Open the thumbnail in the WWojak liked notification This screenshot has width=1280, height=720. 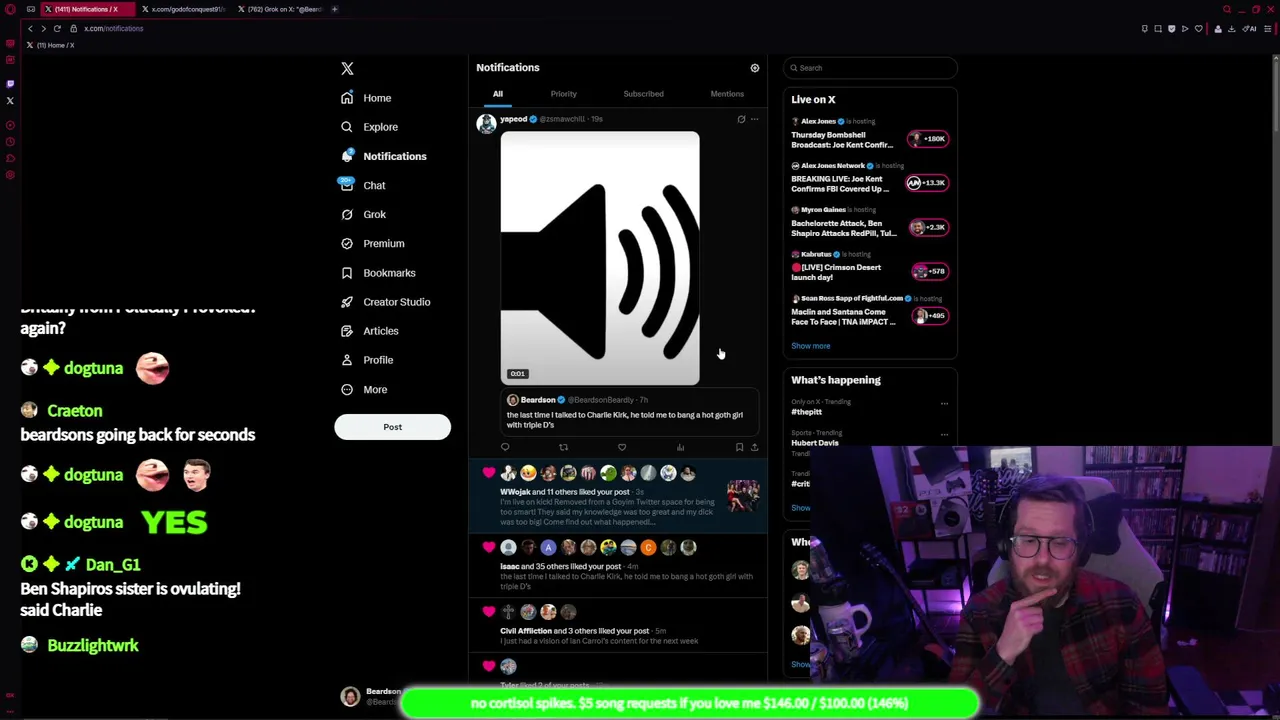pos(743,495)
